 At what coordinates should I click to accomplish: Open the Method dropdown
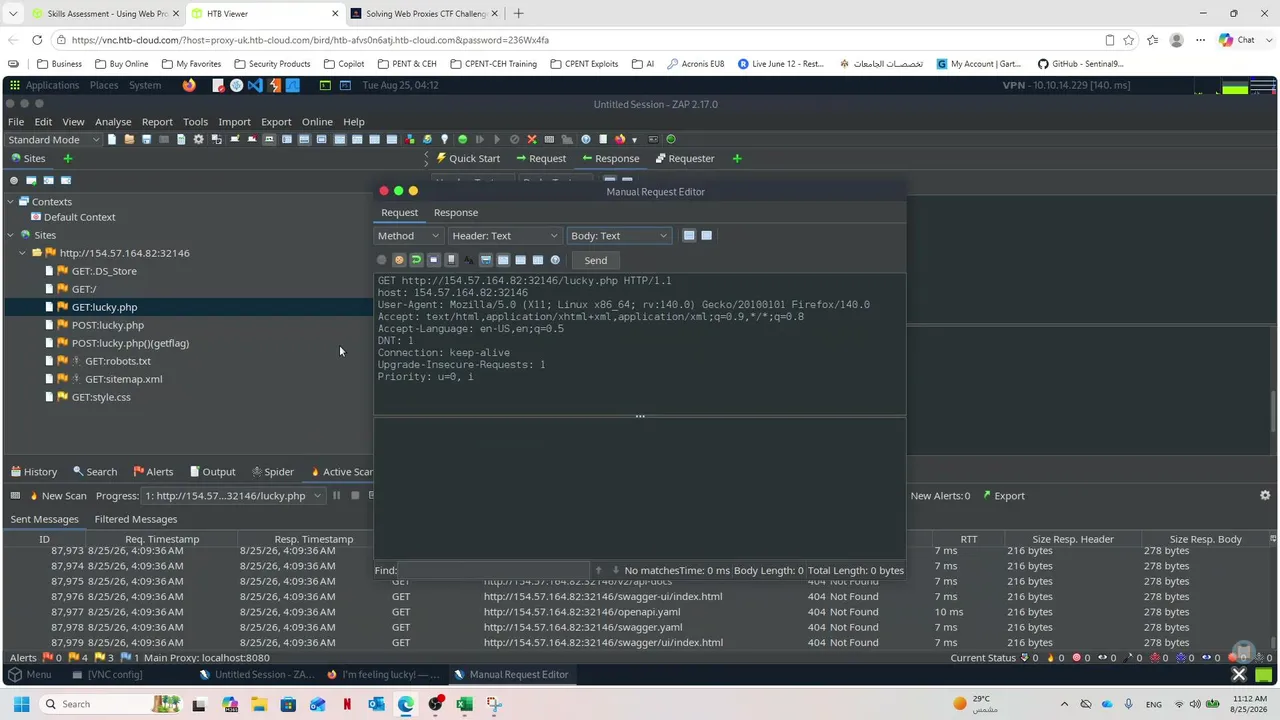click(408, 236)
